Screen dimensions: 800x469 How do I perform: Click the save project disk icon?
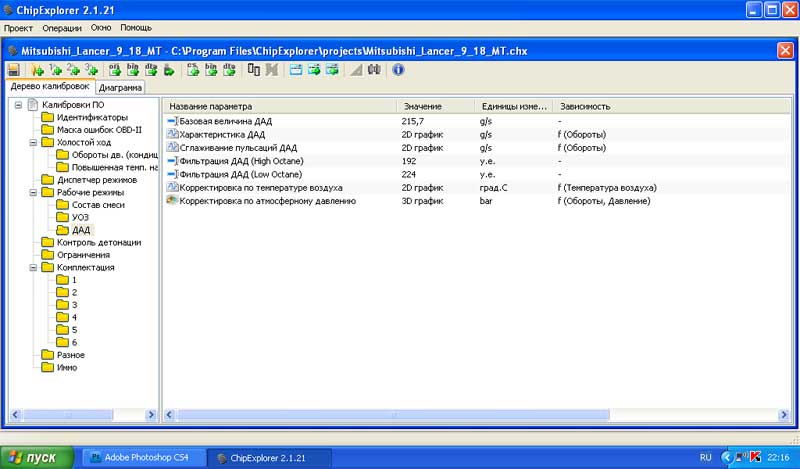[14, 70]
